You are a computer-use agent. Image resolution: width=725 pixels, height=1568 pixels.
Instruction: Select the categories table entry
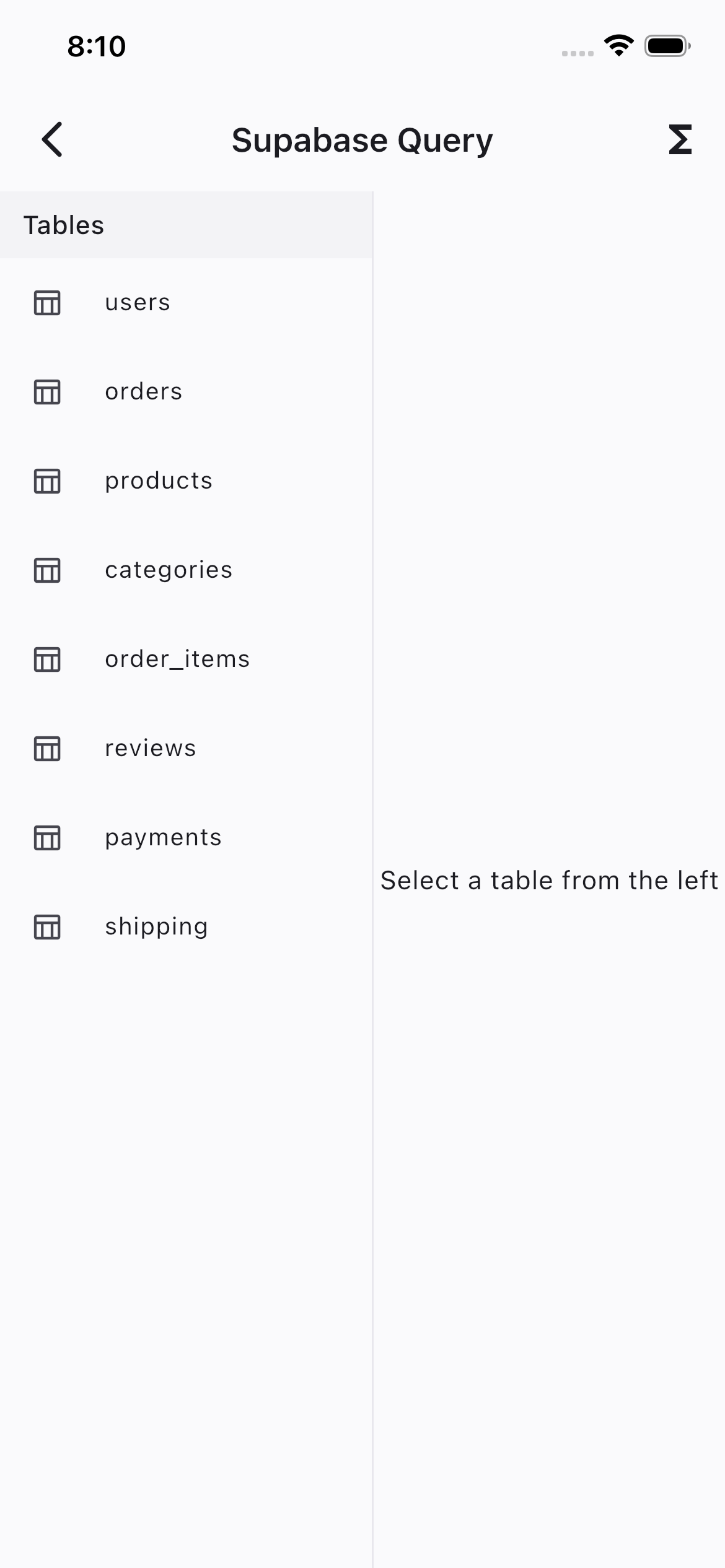tap(169, 570)
